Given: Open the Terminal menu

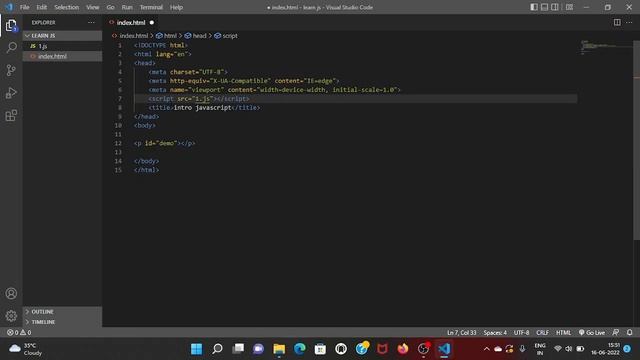Looking at the screenshot, I should coord(151,7).
